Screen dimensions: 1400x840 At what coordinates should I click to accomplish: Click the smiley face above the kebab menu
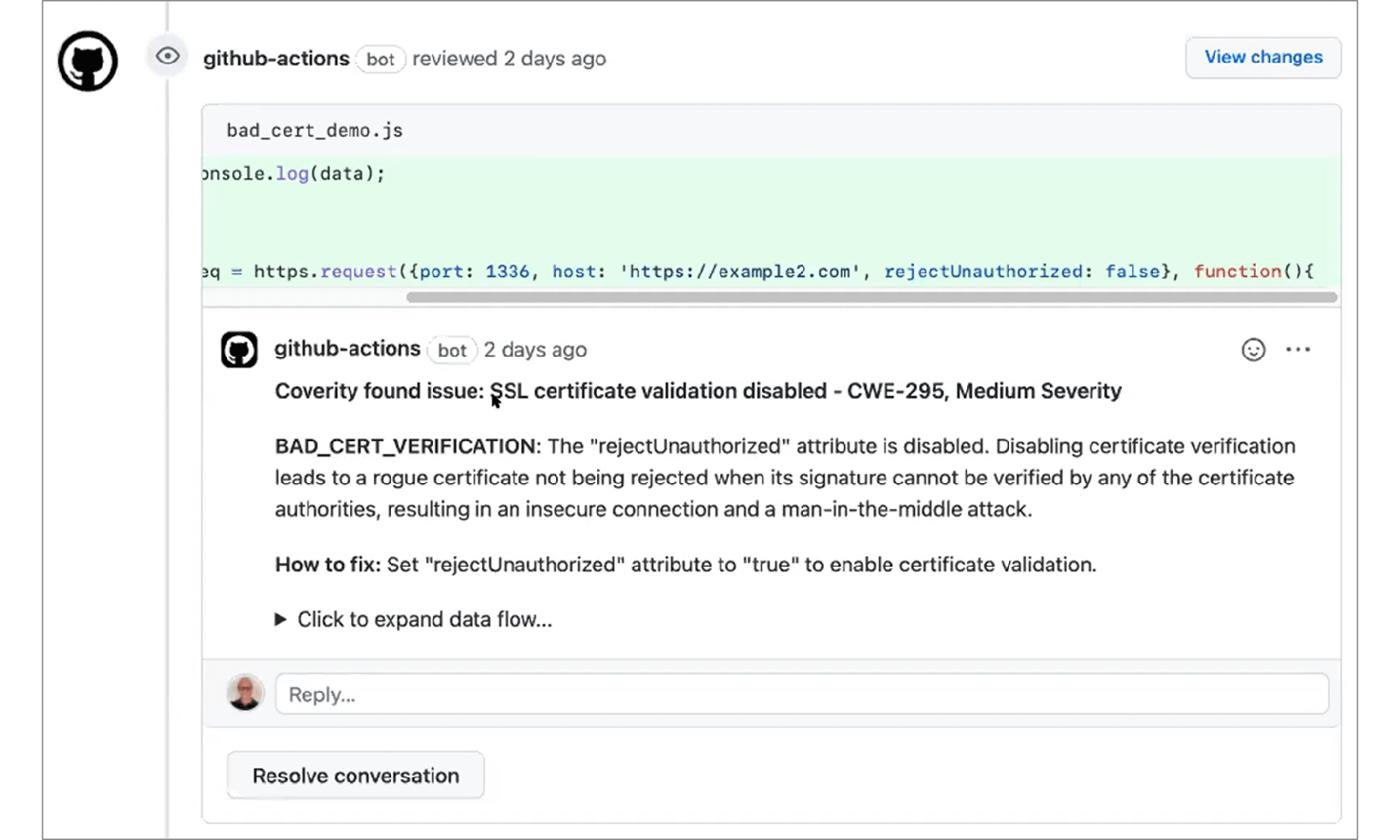tap(1253, 349)
